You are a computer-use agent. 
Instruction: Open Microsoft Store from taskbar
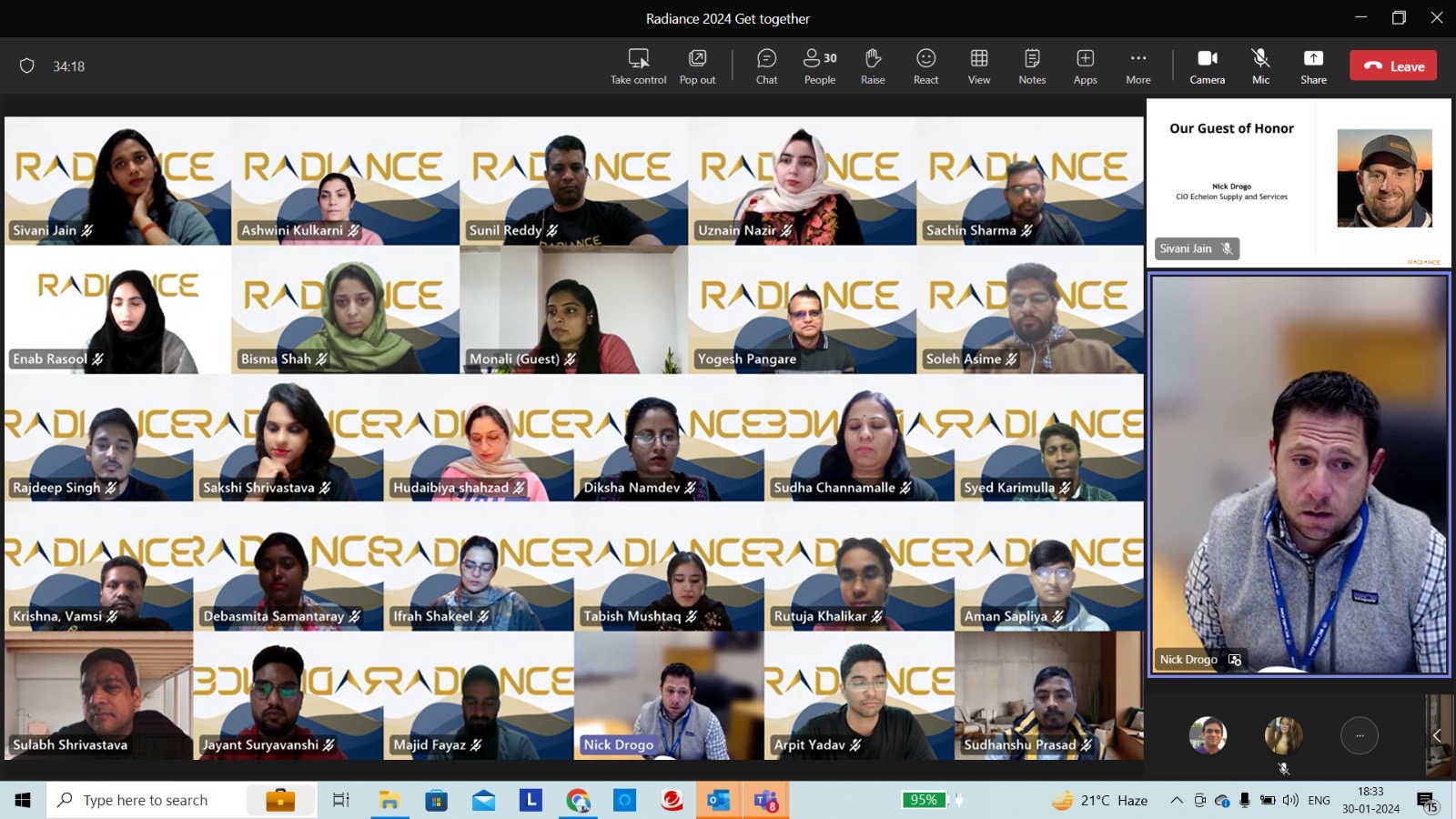coord(437,800)
